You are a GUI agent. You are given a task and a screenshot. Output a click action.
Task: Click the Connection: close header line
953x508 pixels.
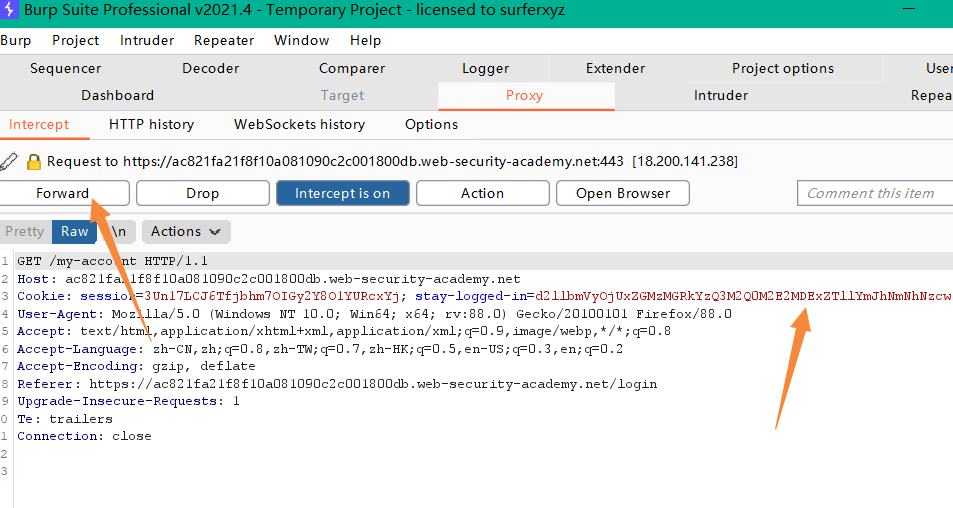point(84,436)
